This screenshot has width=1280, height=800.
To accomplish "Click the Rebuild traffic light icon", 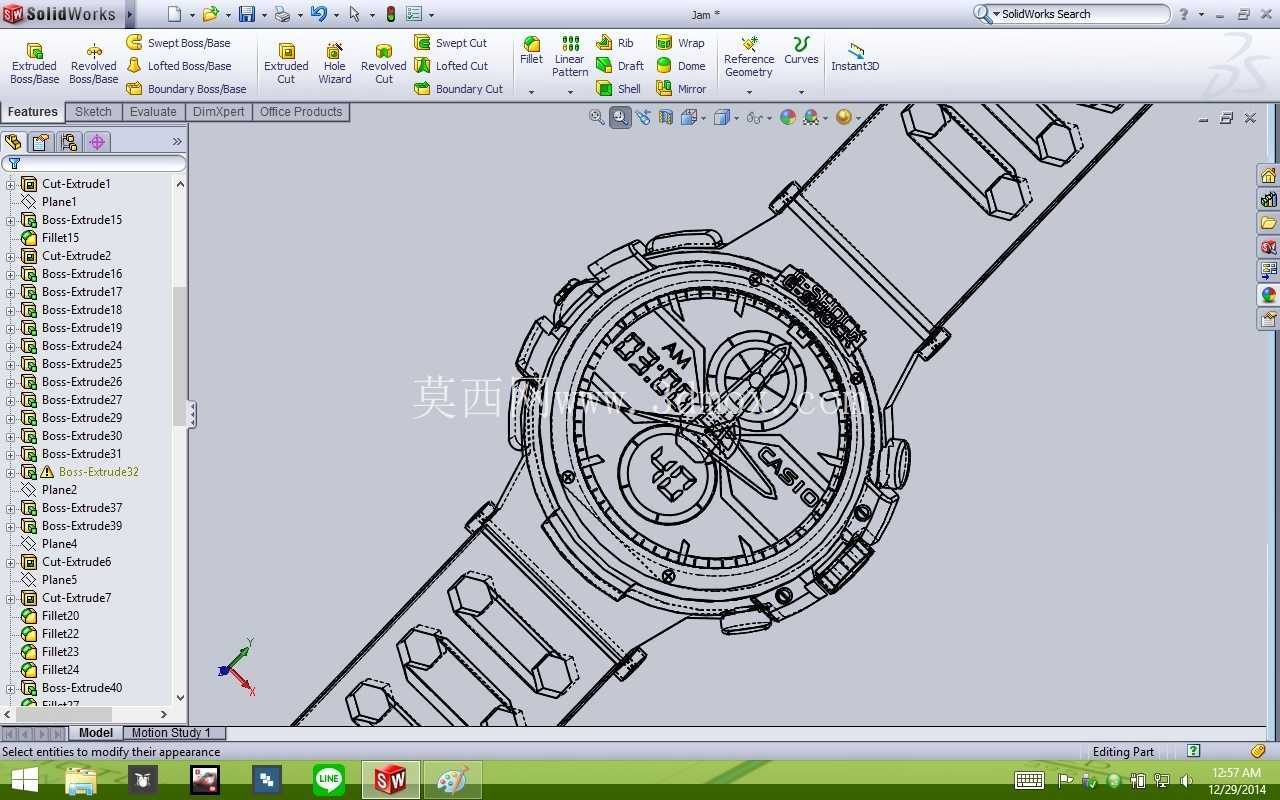I will coord(390,14).
